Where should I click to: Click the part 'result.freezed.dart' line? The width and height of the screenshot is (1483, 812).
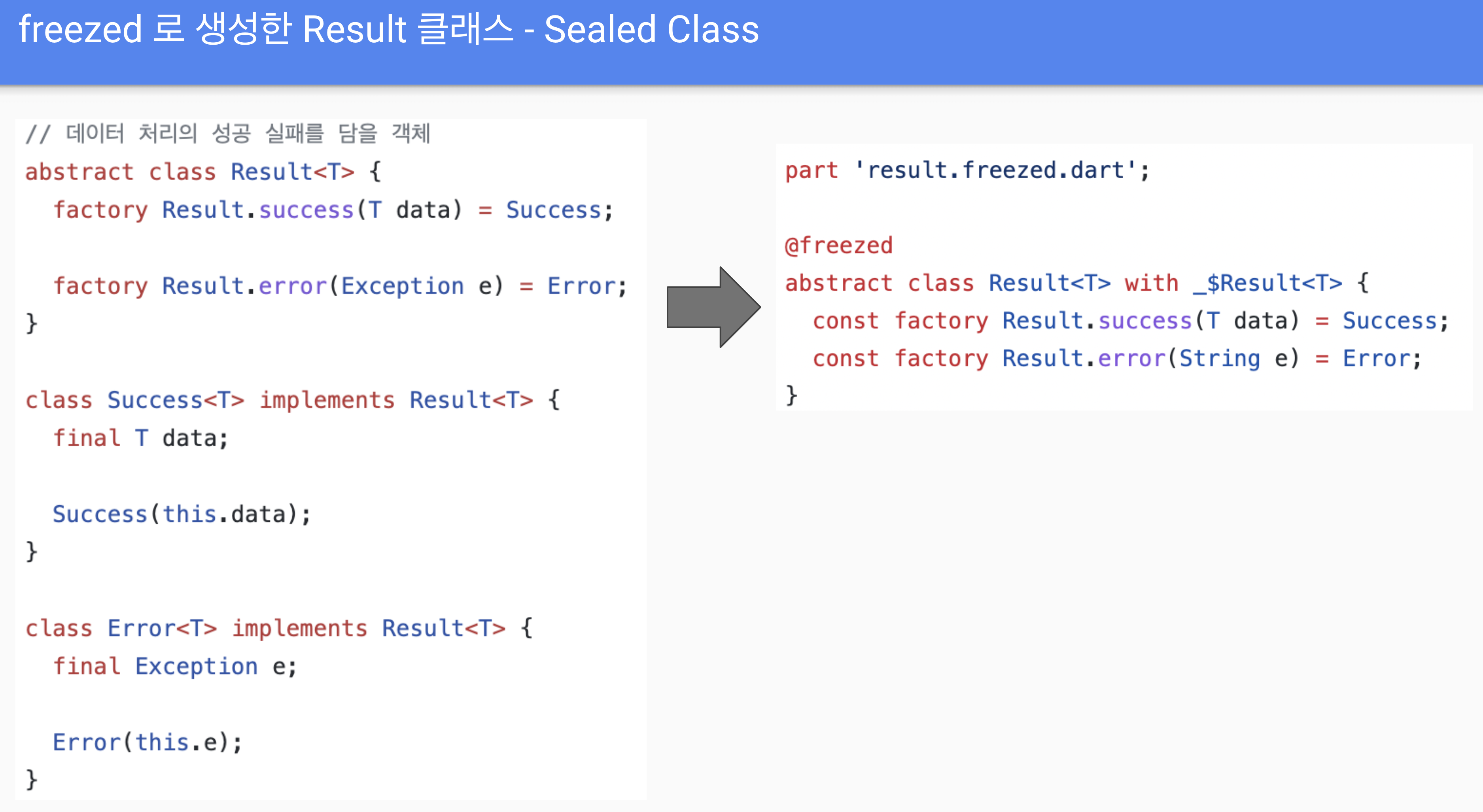967,170
